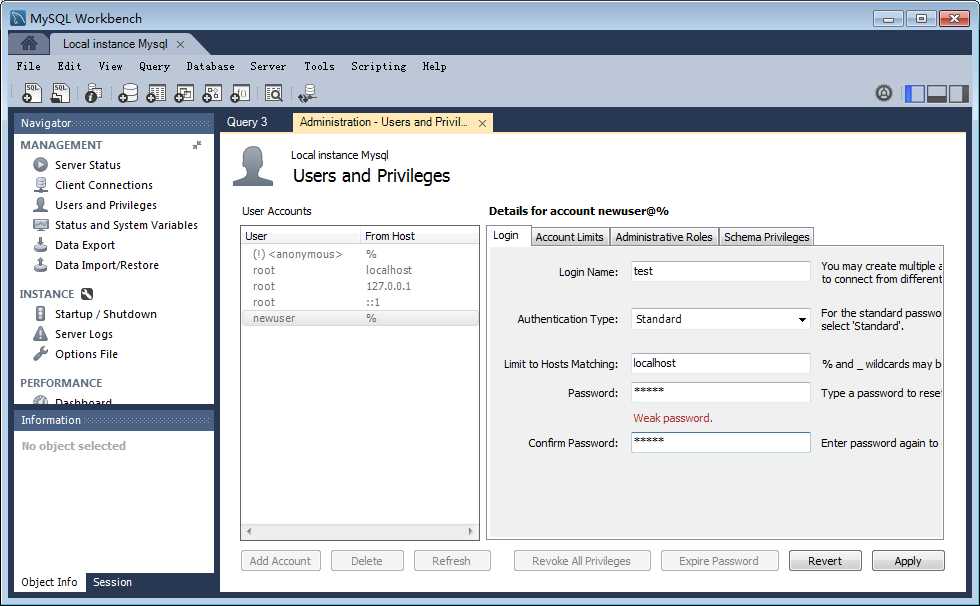Click the Confirm Password field
This screenshot has width=980, height=606.
point(721,442)
